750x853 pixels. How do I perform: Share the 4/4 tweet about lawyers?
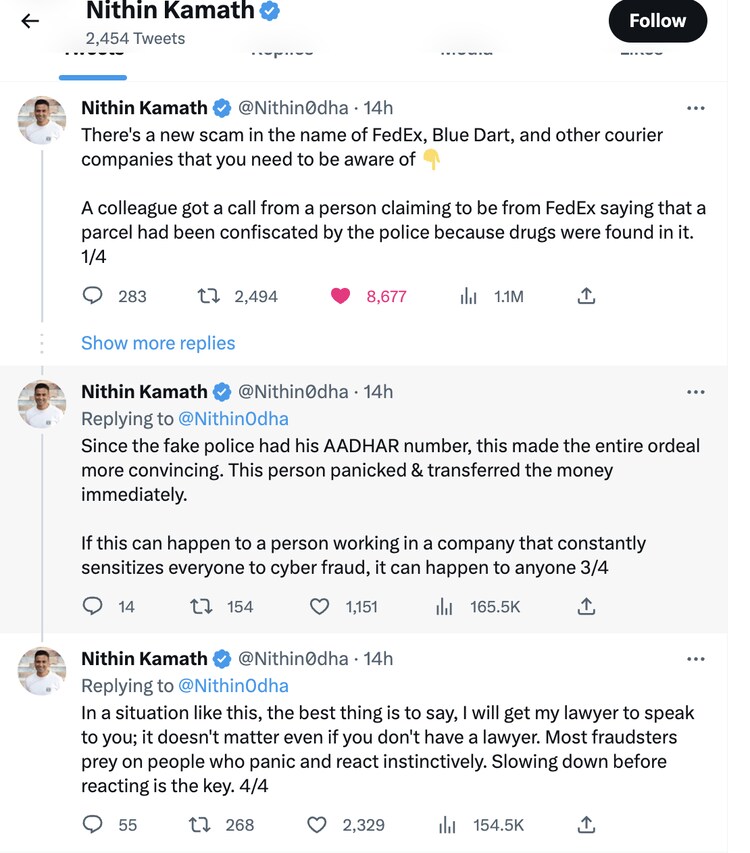587,825
